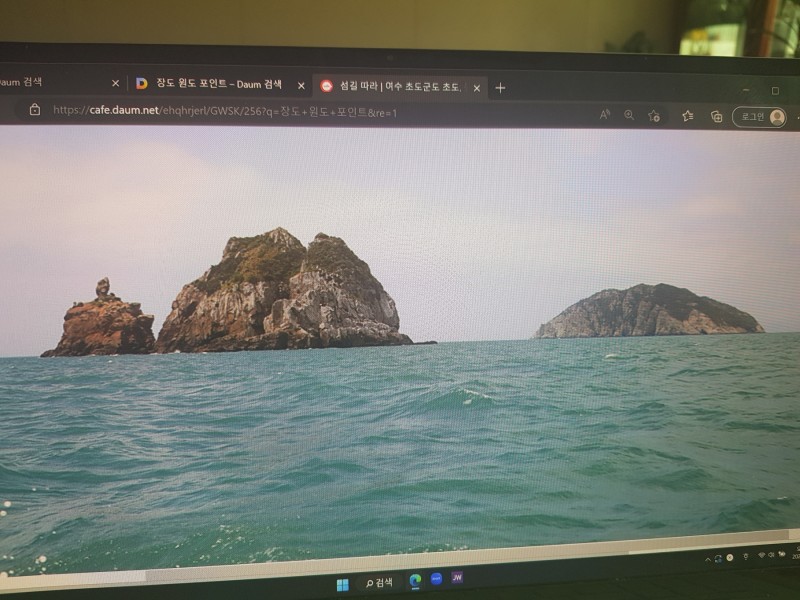
Task: Click the site info lock icon
Action: tap(35, 110)
